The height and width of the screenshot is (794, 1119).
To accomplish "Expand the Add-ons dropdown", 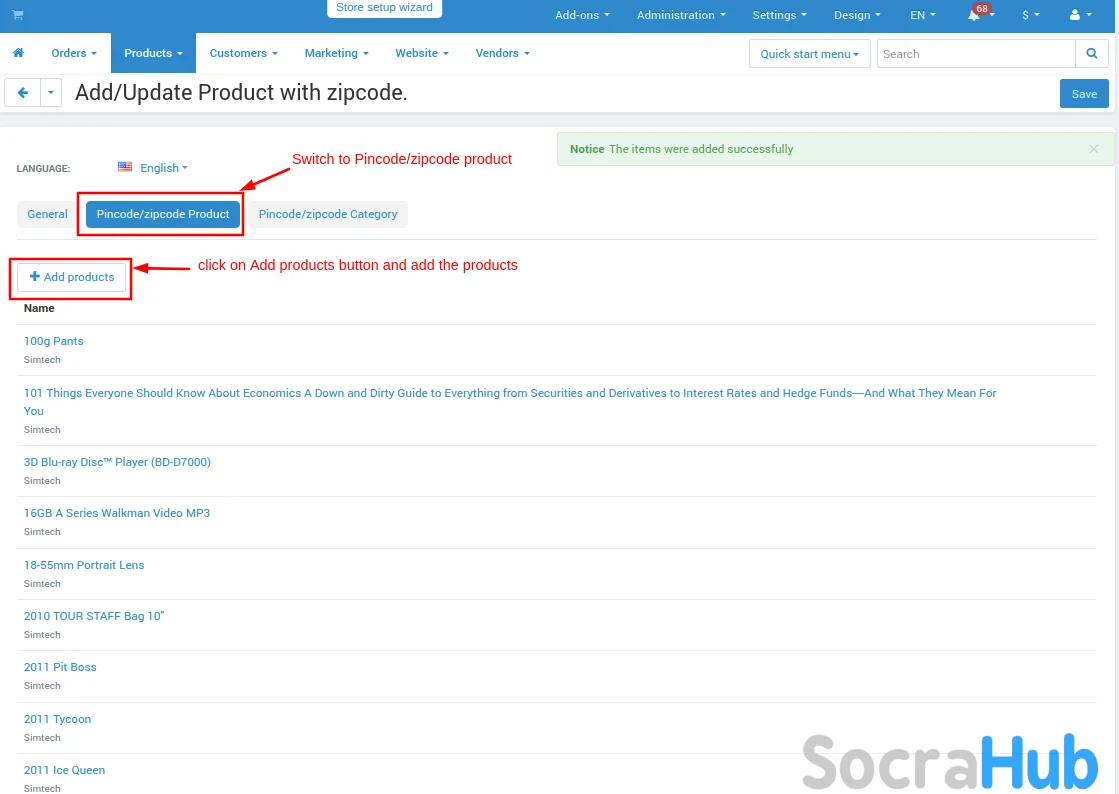I will [x=582, y=15].
